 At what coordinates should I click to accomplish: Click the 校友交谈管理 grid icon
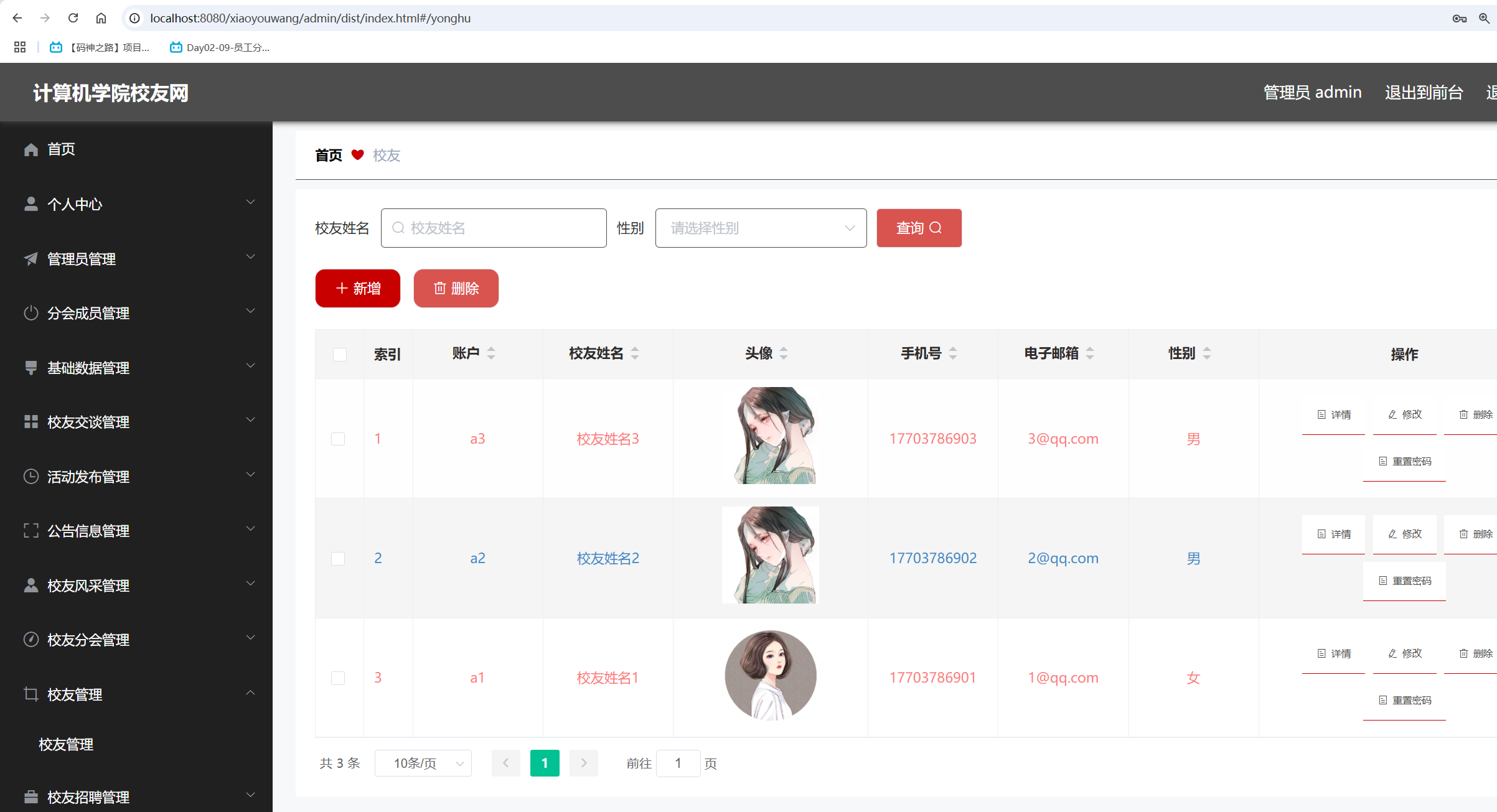tap(31, 422)
